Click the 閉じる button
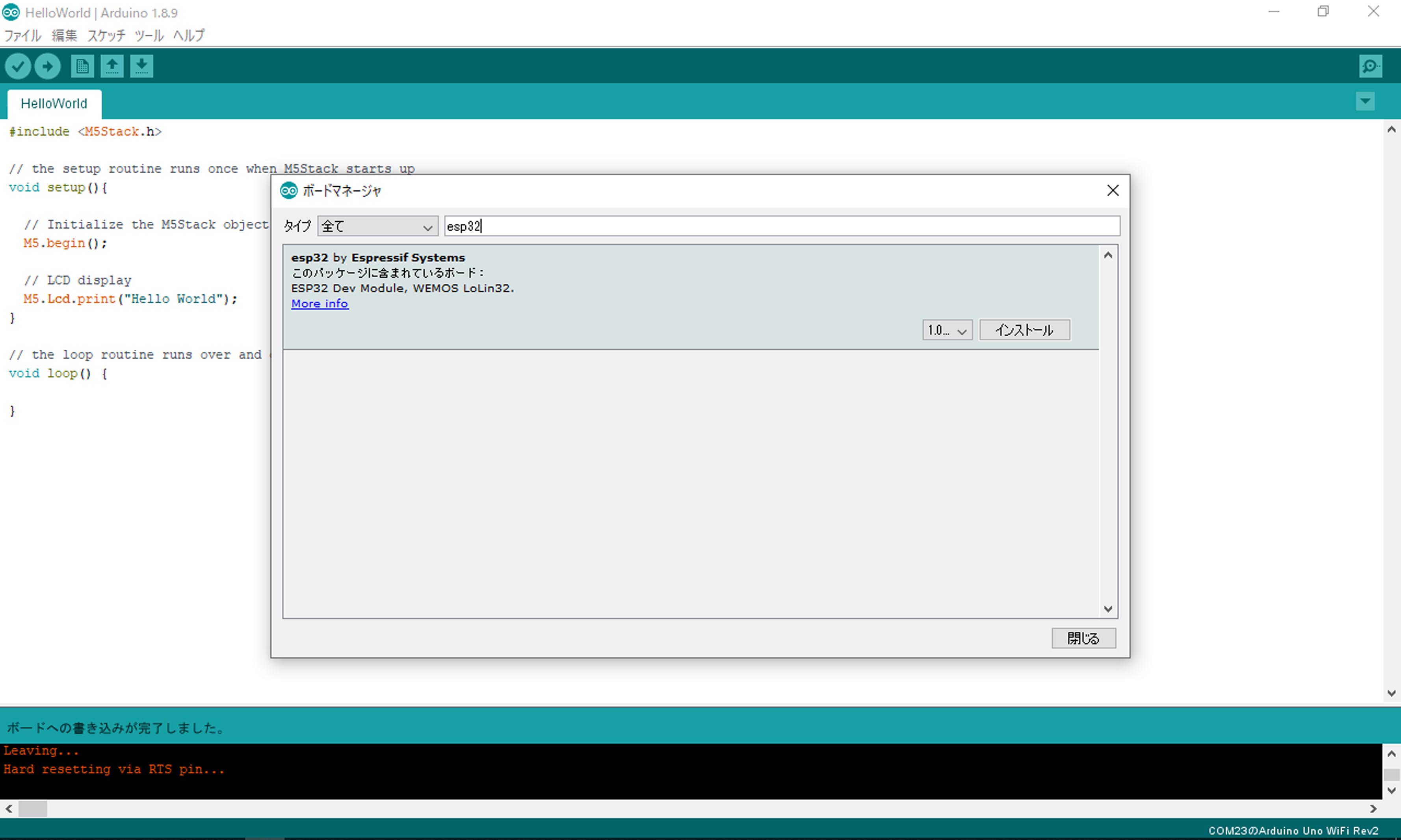The height and width of the screenshot is (840, 1401). (x=1083, y=638)
